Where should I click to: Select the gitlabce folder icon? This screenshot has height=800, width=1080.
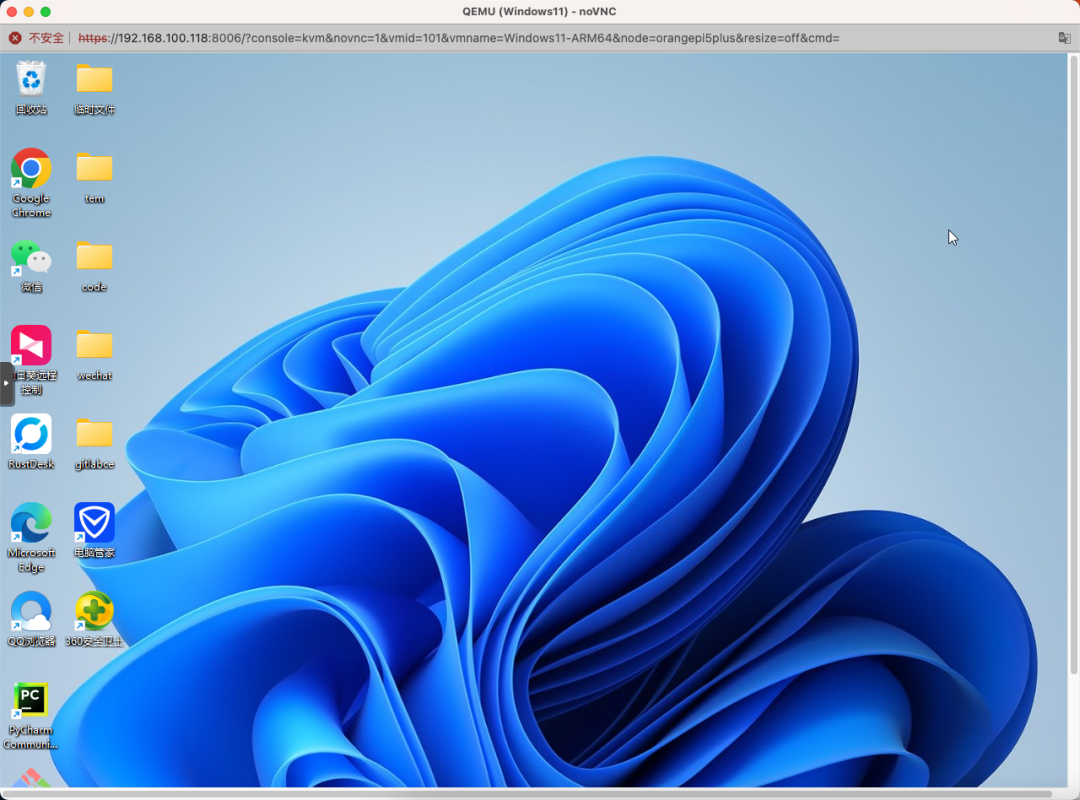click(94, 433)
